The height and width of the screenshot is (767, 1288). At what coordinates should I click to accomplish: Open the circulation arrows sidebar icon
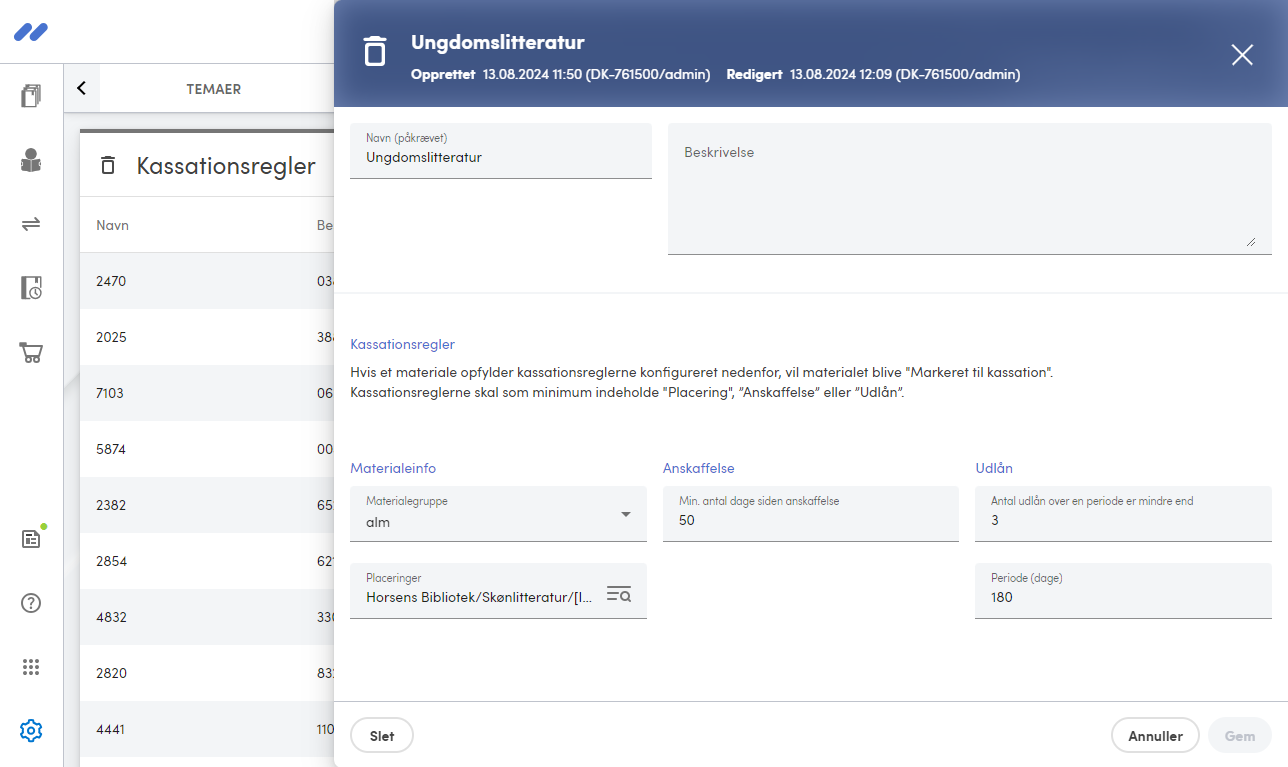tap(31, 224)
